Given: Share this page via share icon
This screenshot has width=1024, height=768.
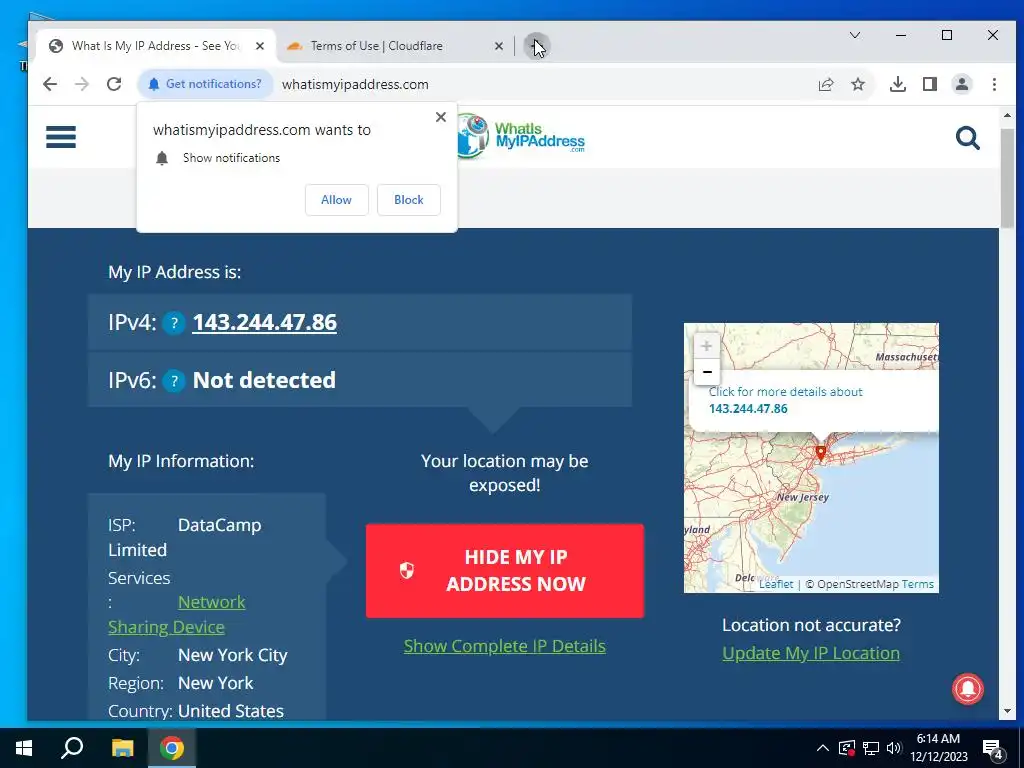Looking at the screenshot, I should [825, 84].
